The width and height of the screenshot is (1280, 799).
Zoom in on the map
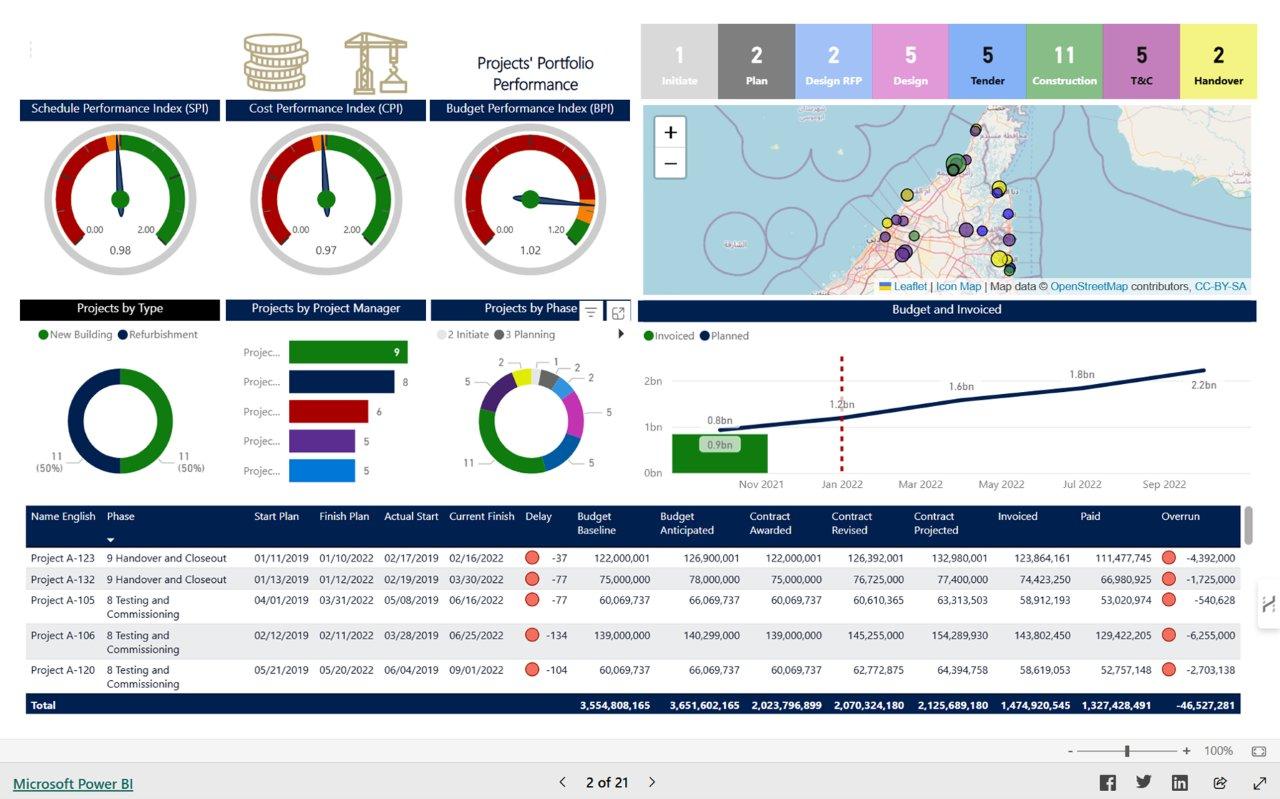click(670, 132)
